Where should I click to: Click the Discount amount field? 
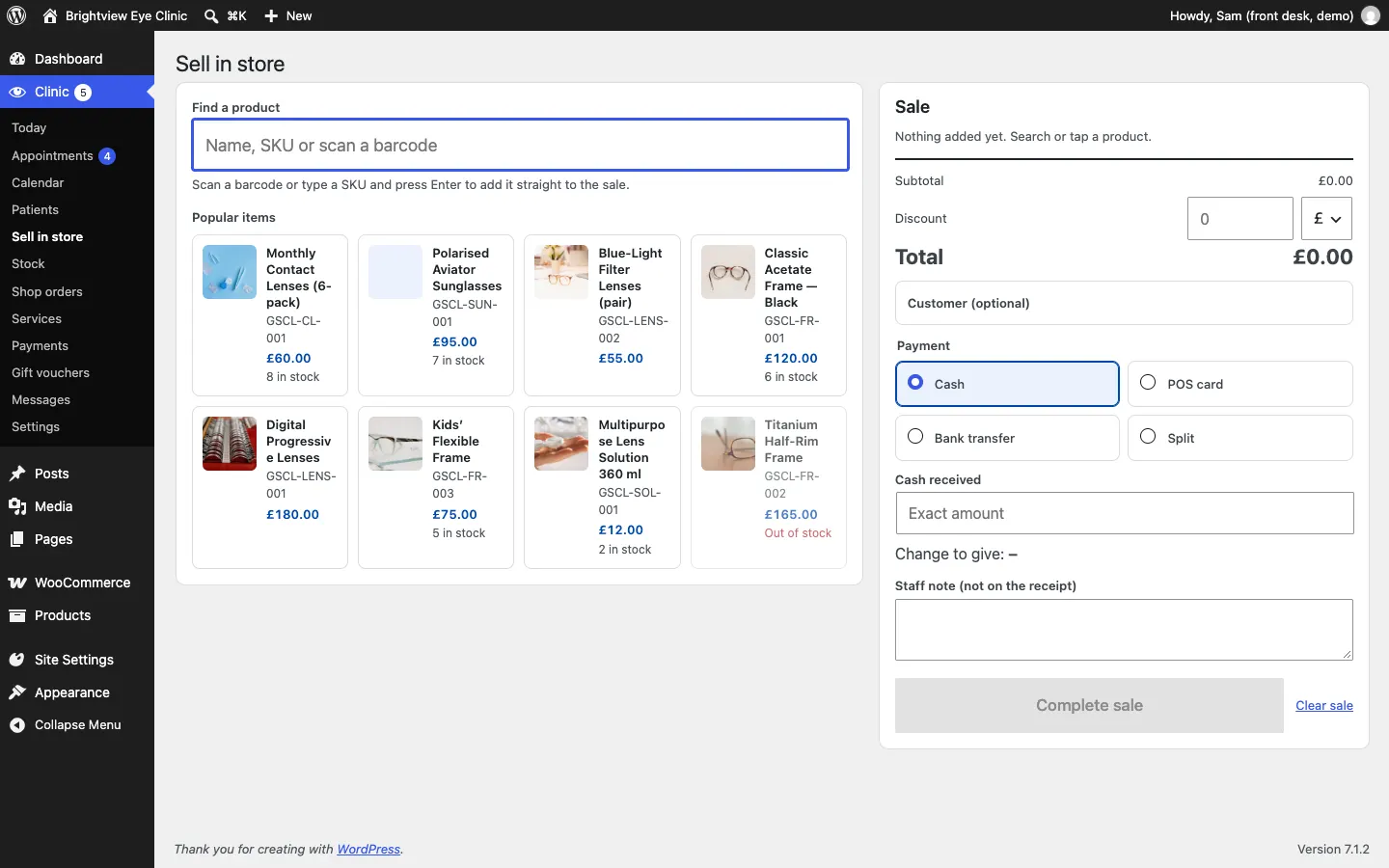tap(1240, 219)
